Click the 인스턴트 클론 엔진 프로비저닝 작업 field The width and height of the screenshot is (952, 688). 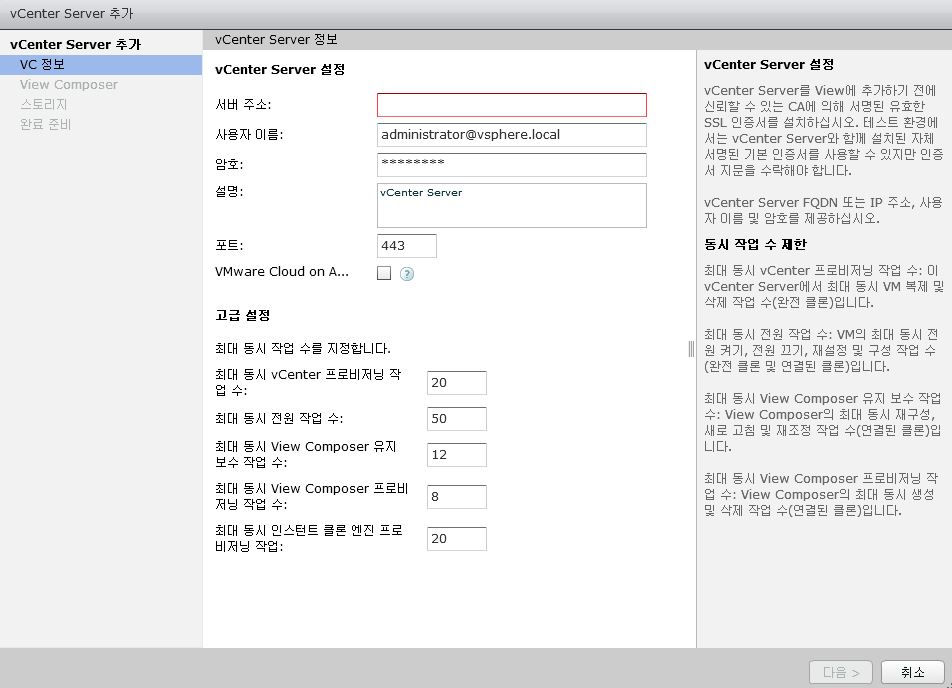coord(457,539)
